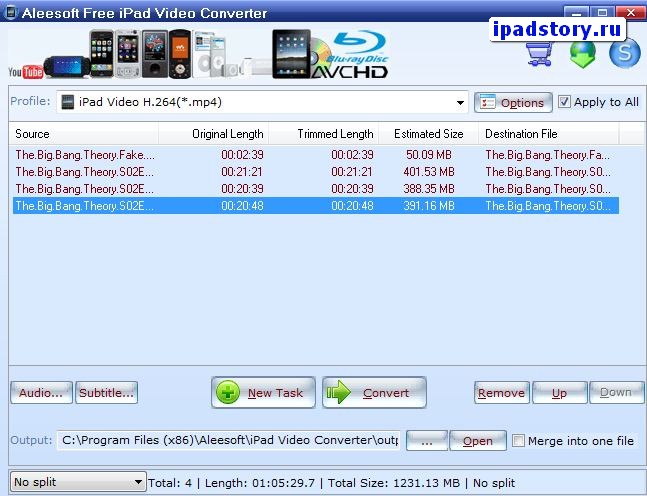Move item with Up button
Image resolution: width=647 pixels, height=496 pixels.
pos(560,392)
